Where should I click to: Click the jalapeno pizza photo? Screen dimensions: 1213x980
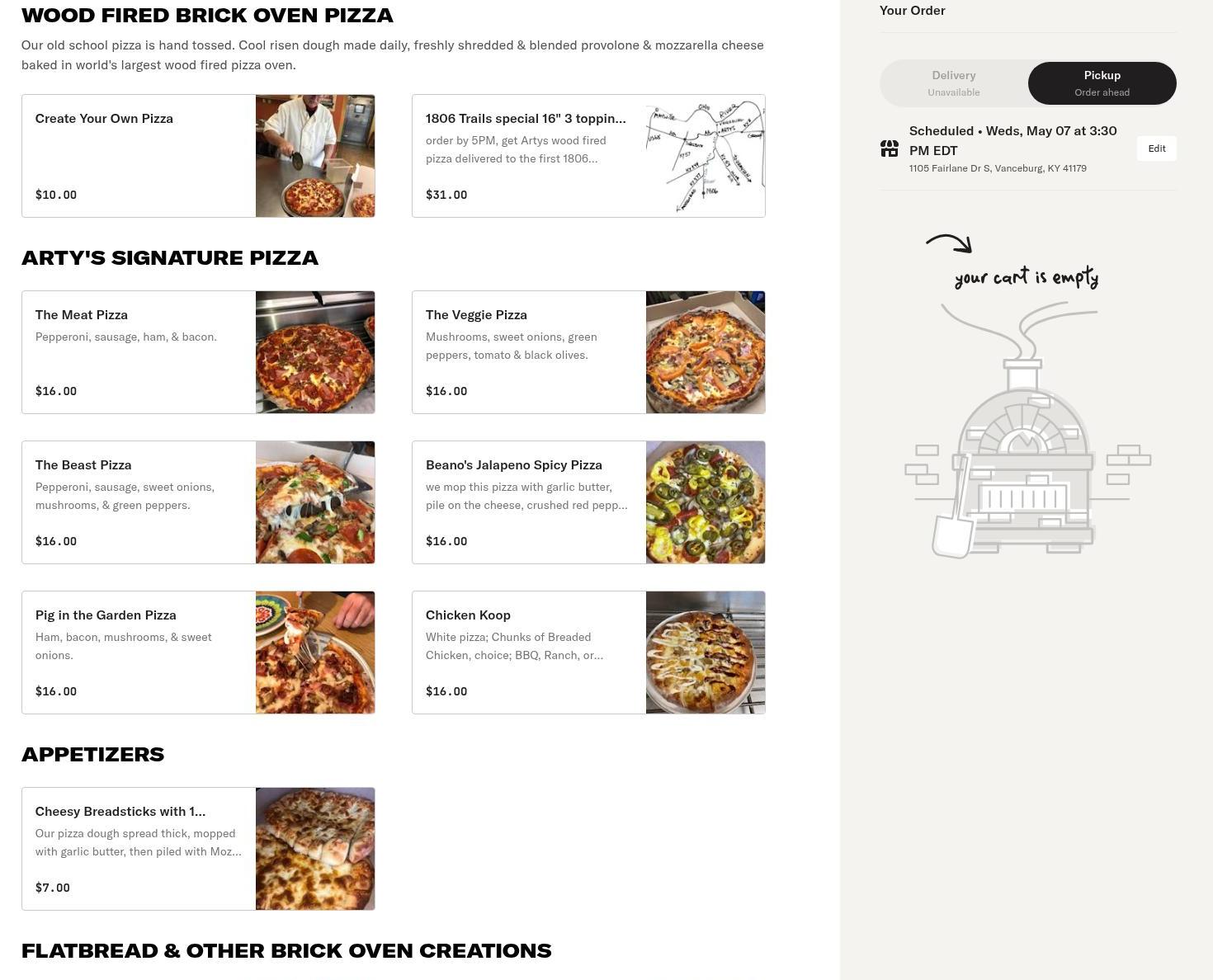pos(706,502)
